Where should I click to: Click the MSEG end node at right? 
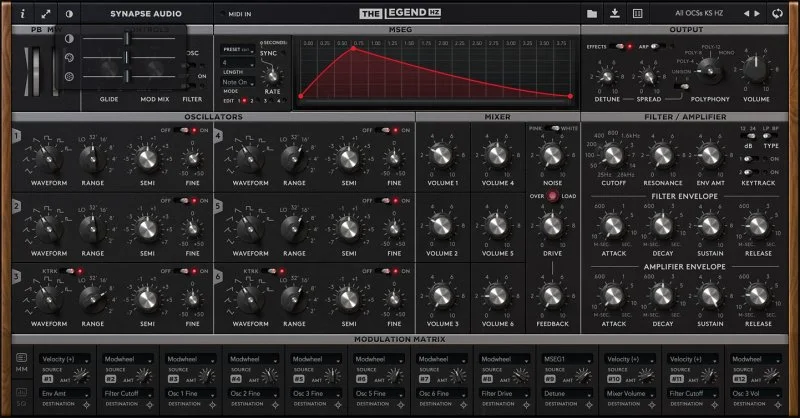click(x=570, y=96)
